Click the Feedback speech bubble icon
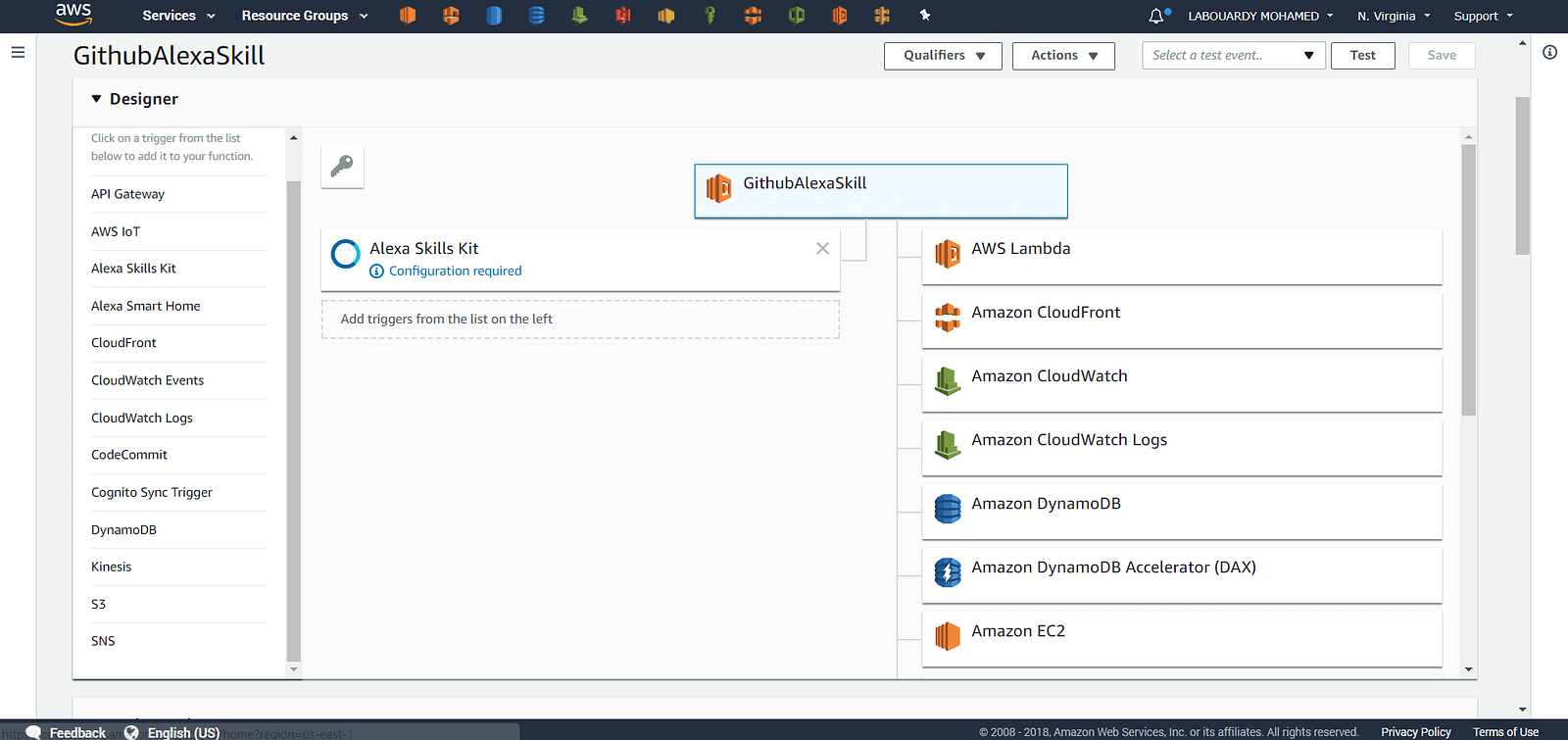 (x=33, y=732)
